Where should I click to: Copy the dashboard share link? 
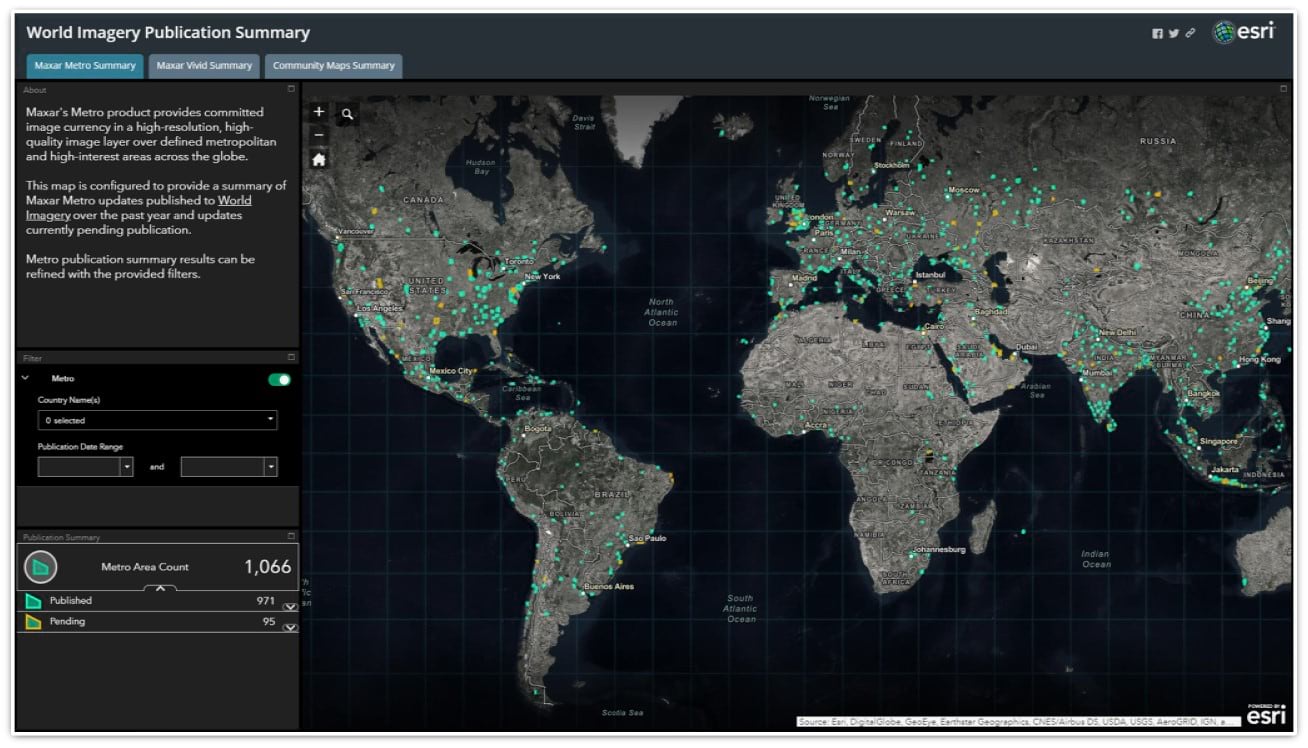pos(1190,33)
